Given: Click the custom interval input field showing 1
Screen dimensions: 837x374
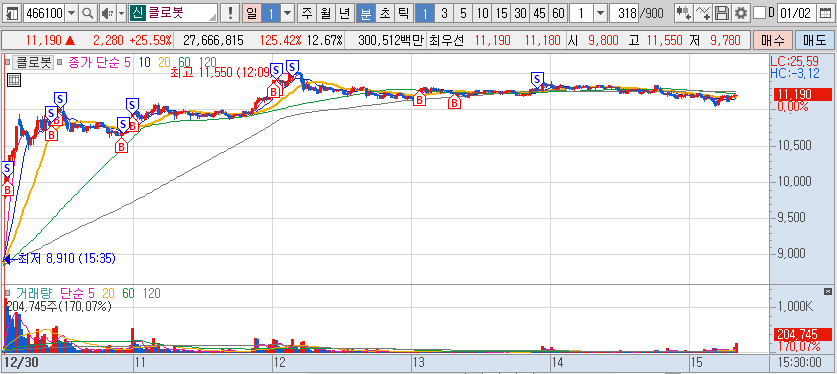Looking at the screenshot, I should [581, 13].
